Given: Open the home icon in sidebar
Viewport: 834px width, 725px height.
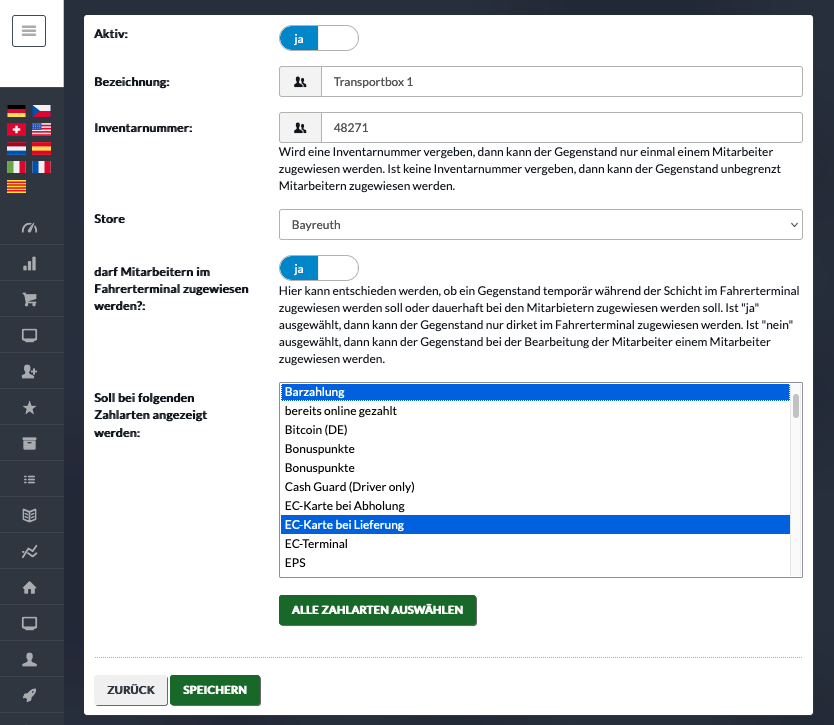Looking at the screenshot, I should [30, 587].
